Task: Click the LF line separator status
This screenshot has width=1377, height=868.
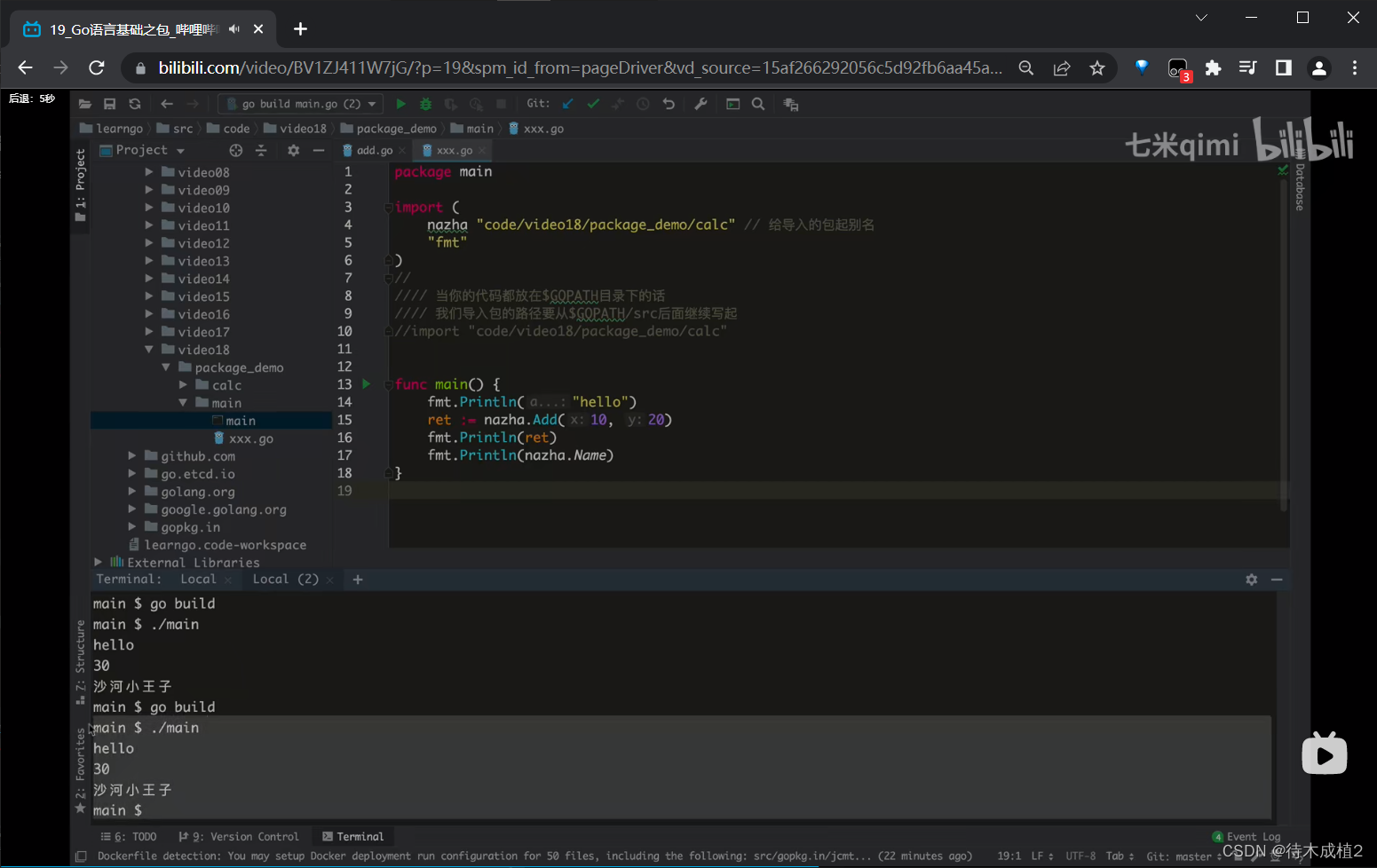Action: 1041,856
